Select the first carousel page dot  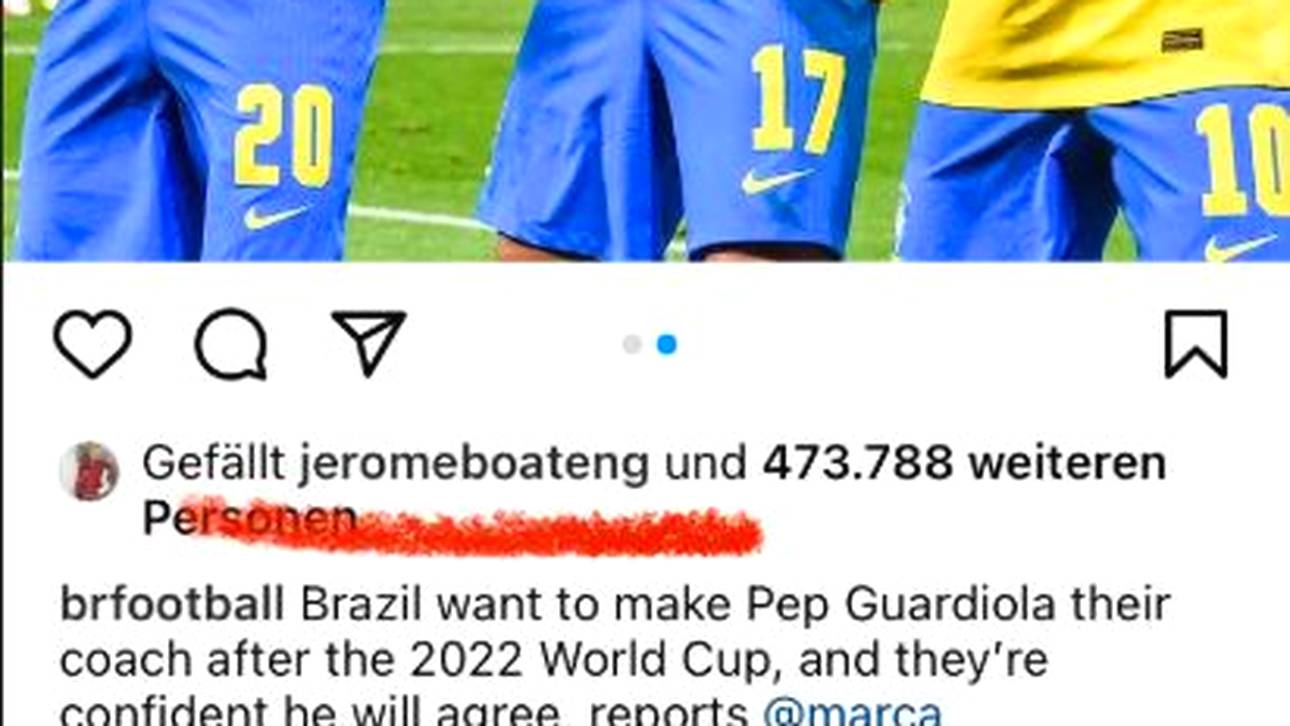632,344
